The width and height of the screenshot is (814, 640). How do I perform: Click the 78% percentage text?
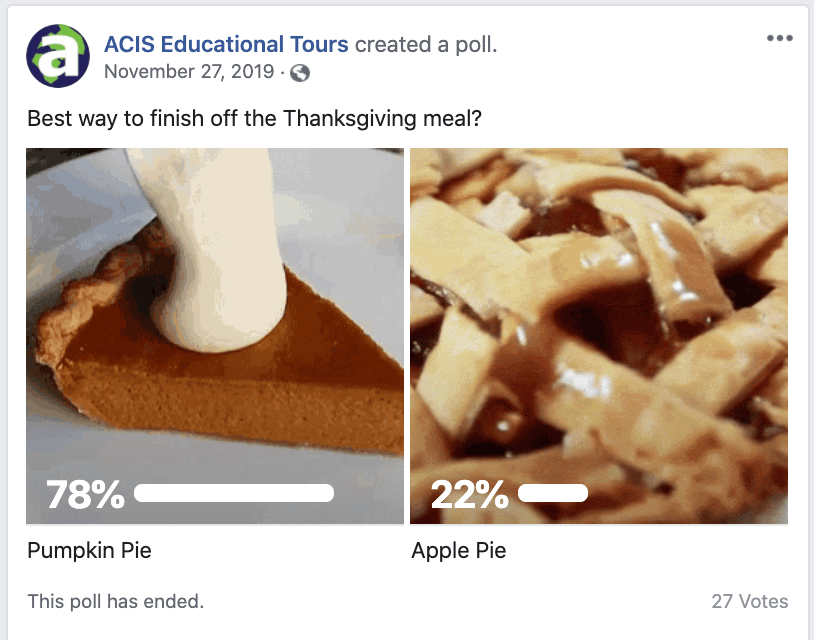[x=85, y=494]
